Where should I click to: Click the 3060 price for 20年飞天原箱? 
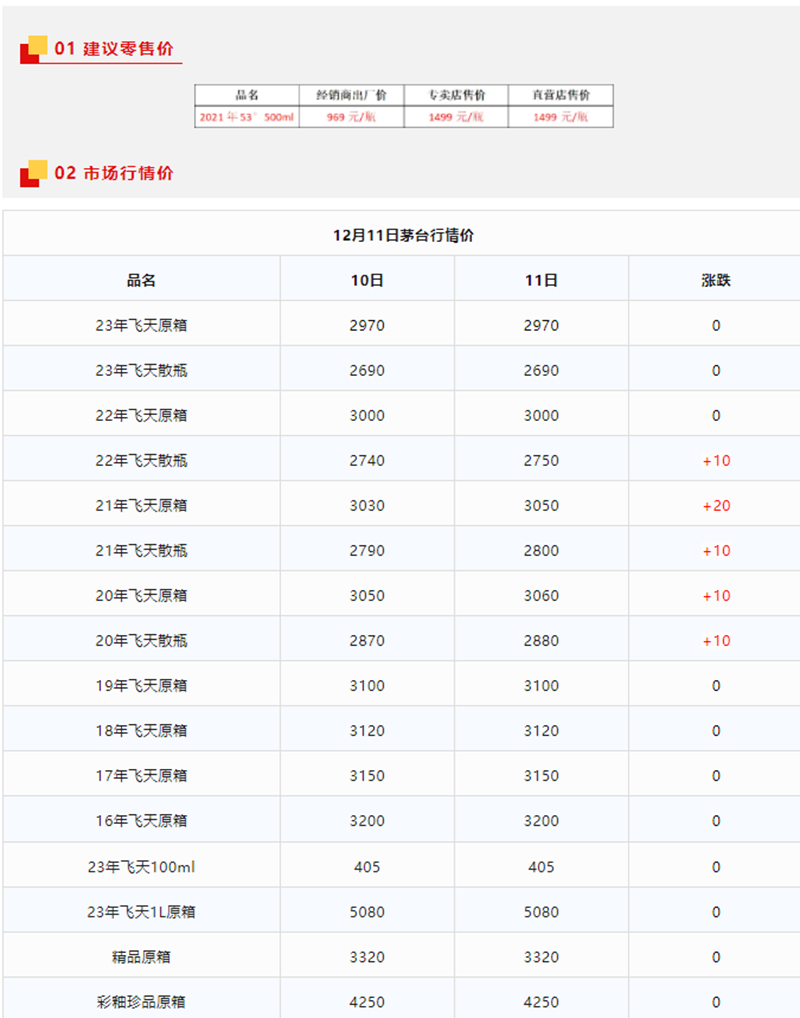coord(542,596)
